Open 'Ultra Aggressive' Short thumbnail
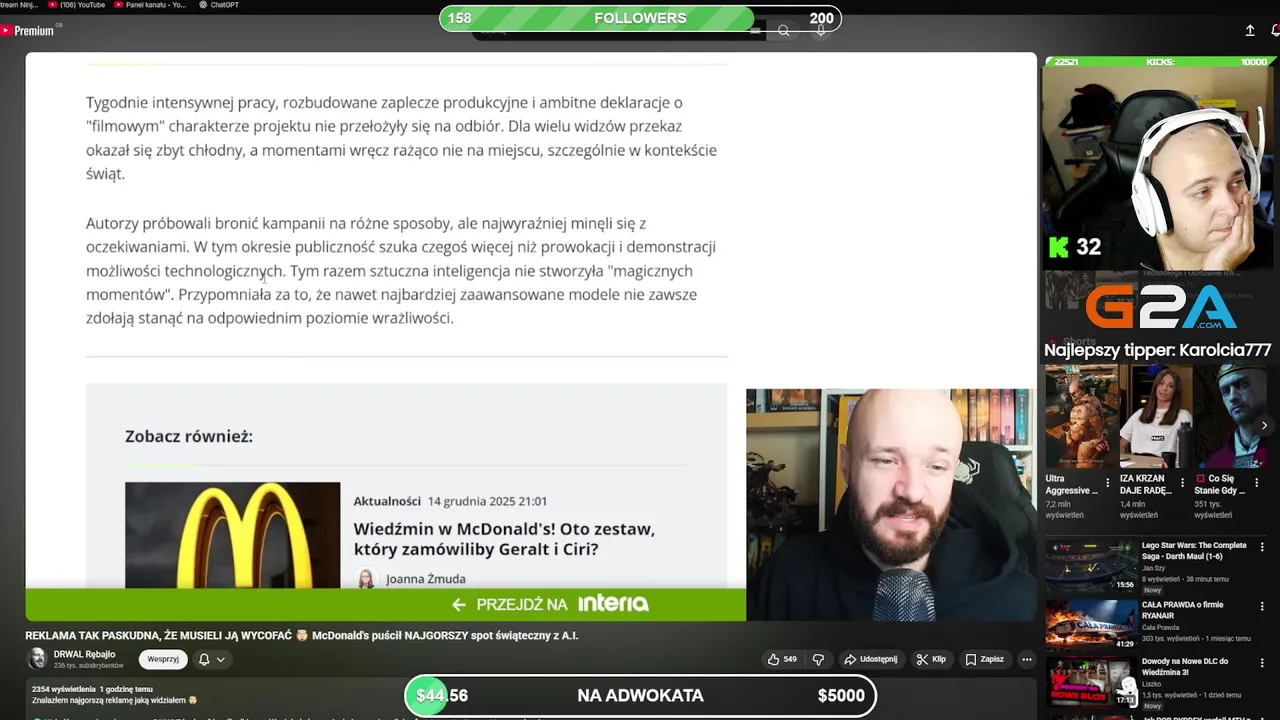This screenshot has width=1280, height=720. 1082,416
